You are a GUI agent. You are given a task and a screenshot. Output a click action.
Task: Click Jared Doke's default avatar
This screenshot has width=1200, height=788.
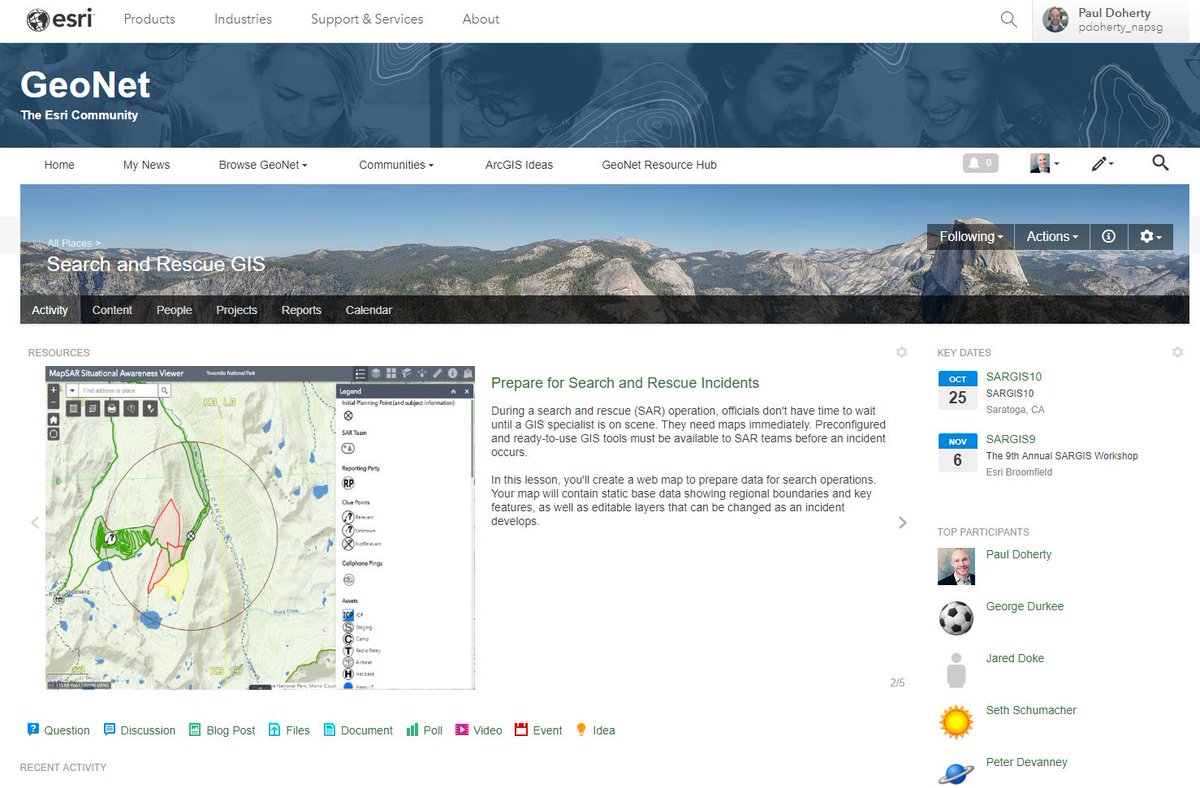[956, 670]
